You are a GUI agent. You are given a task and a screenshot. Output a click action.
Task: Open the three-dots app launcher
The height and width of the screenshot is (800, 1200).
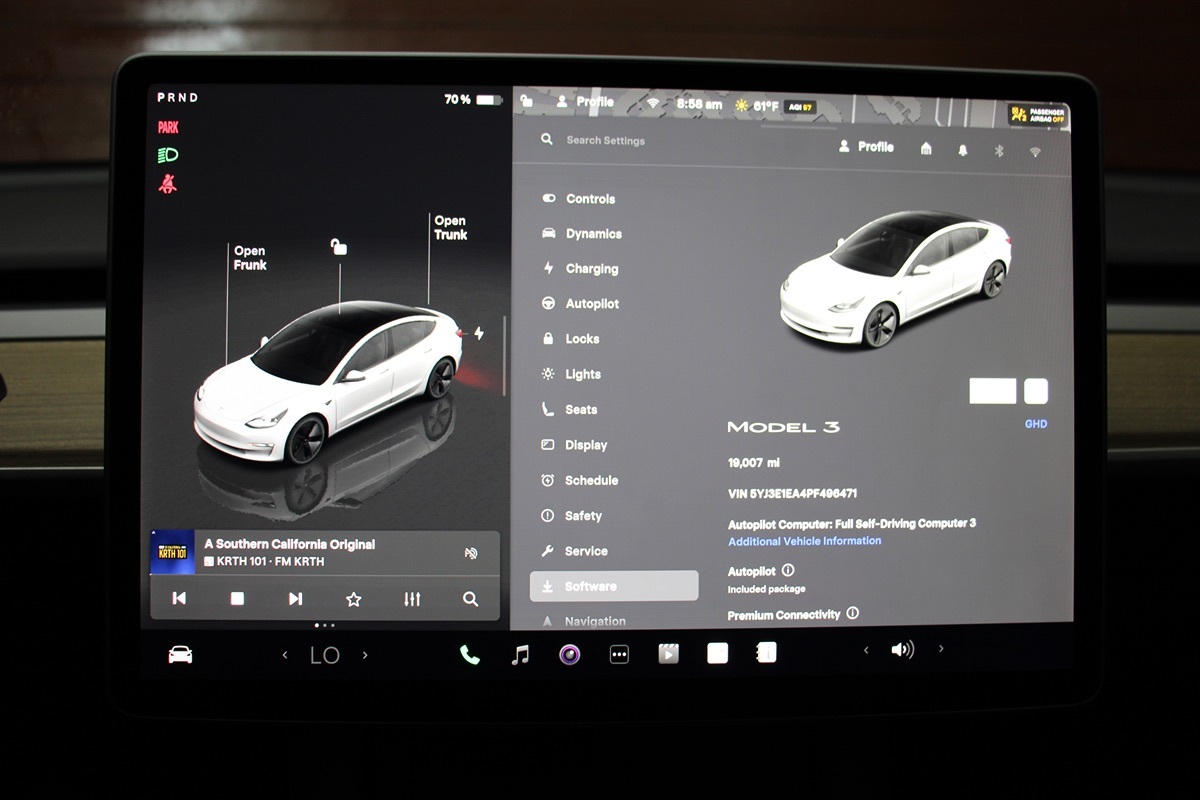click(619, 655)
